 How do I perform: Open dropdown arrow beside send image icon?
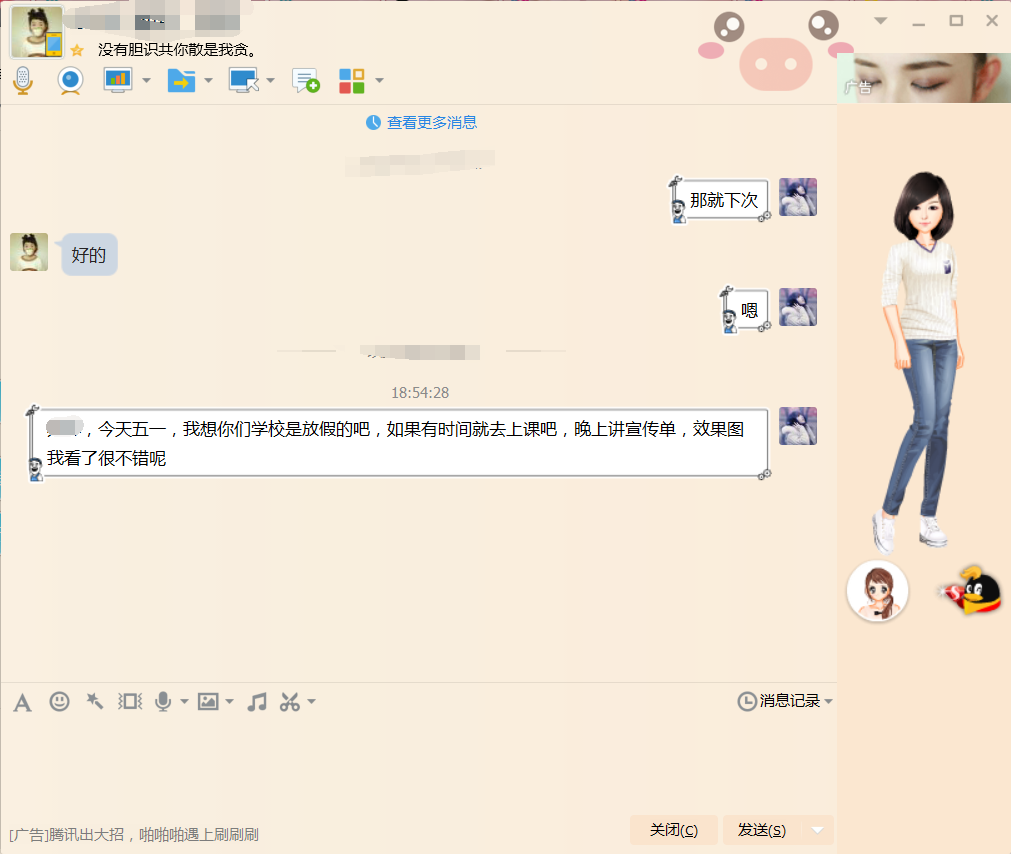click(230, 702)
